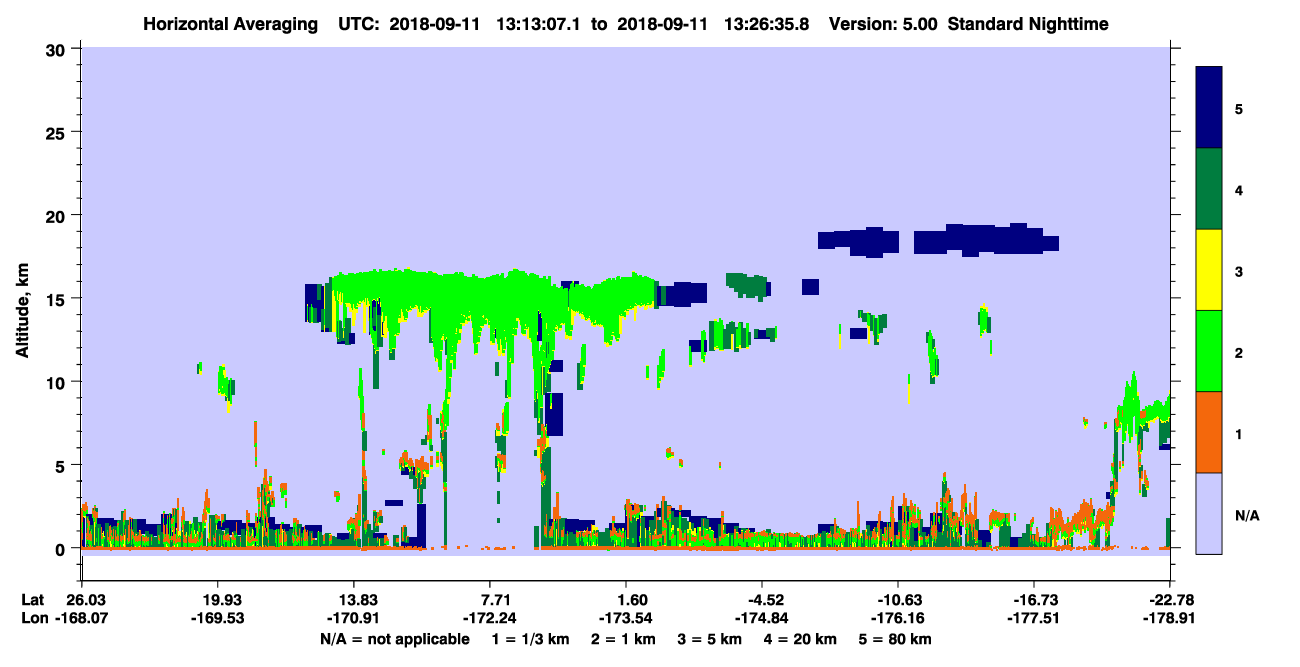
Task: Click the longitude value -169.53
Action: coord(217,618)
